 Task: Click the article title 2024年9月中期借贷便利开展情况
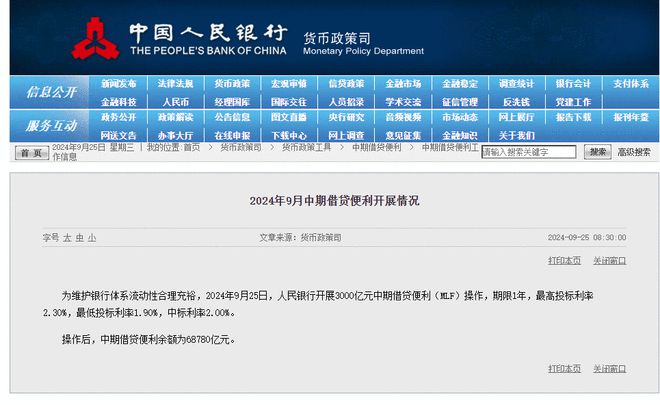pos(334,201)
